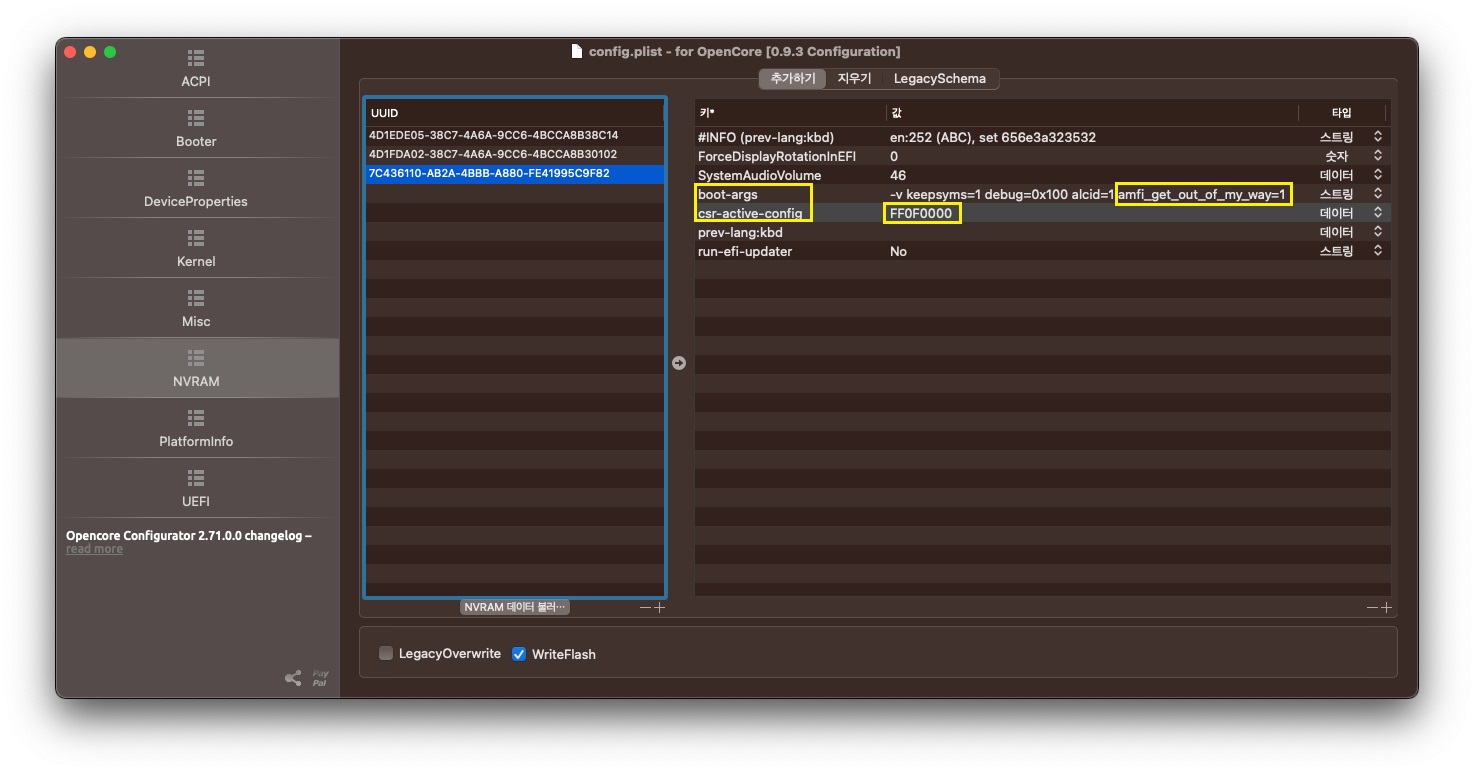Open type dropdown for prev-lang:kbd row
The width and height of the screenshot is (1474, 772).
tap(1378, 232)
